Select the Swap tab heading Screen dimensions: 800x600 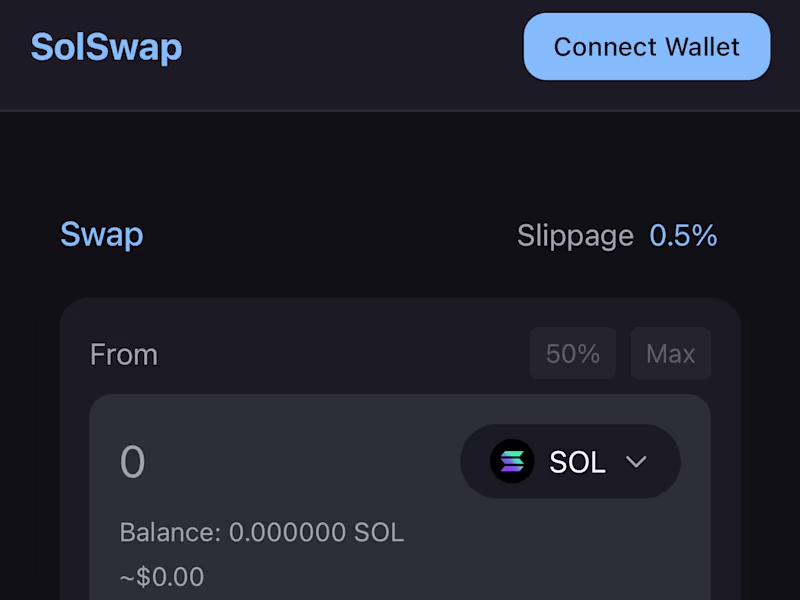(x=101, y=235)
